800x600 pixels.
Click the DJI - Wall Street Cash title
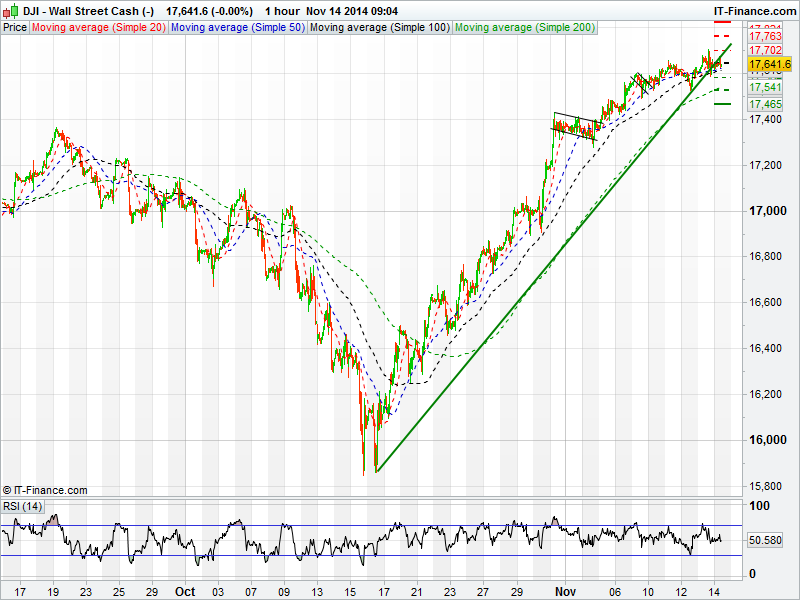point(88,11)
